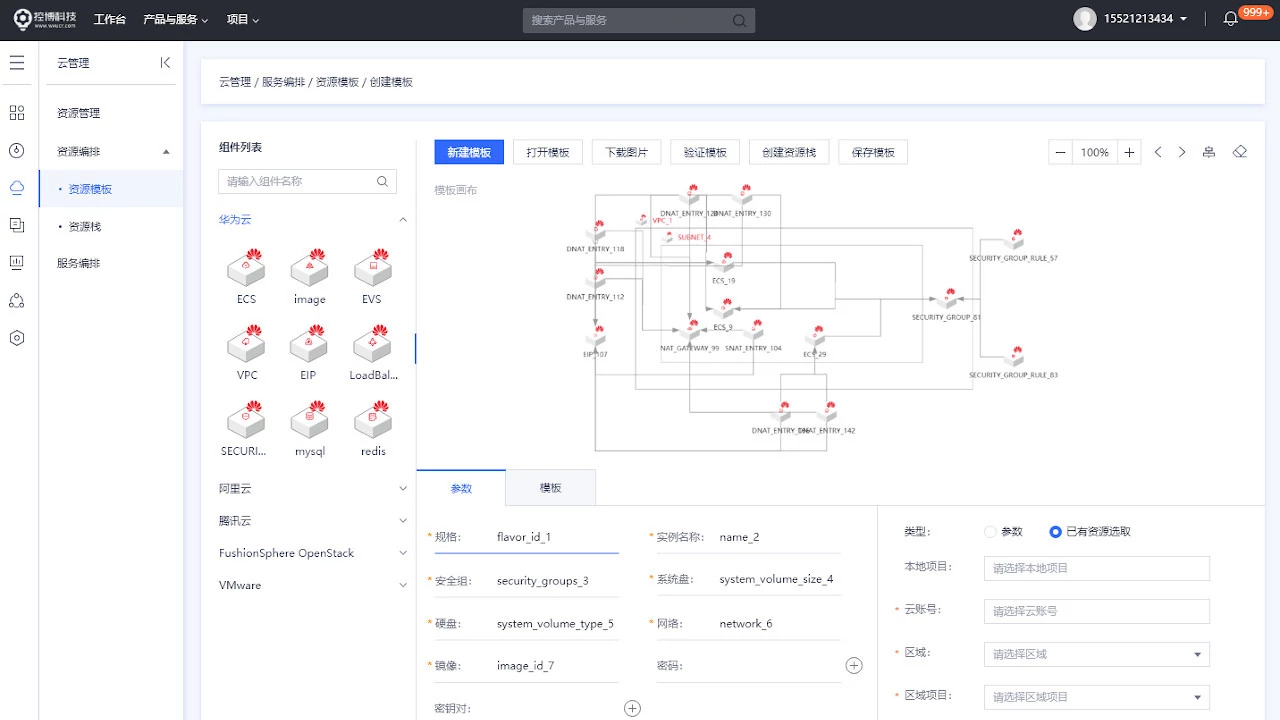Select the 已有资源选取 radio button
The height and width of the screenshot is (720, 1280).
coord(1055,532)
